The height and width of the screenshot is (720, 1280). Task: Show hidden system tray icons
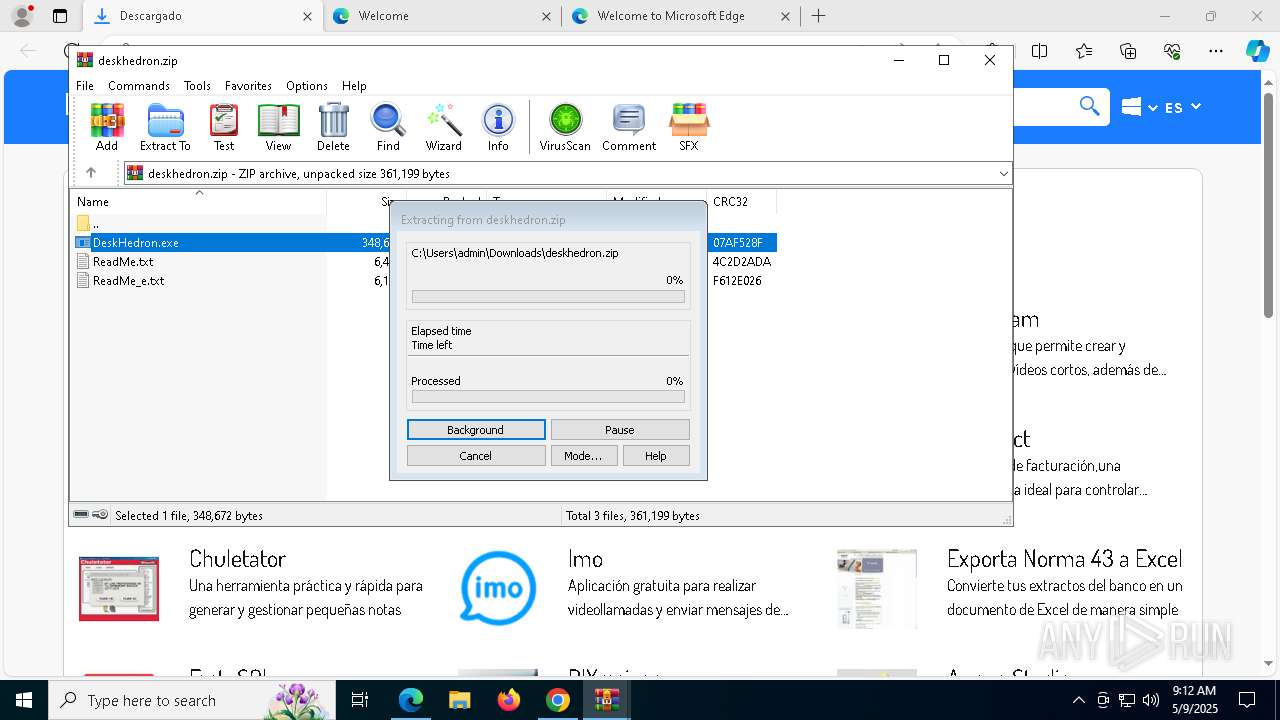(1078, 700)
